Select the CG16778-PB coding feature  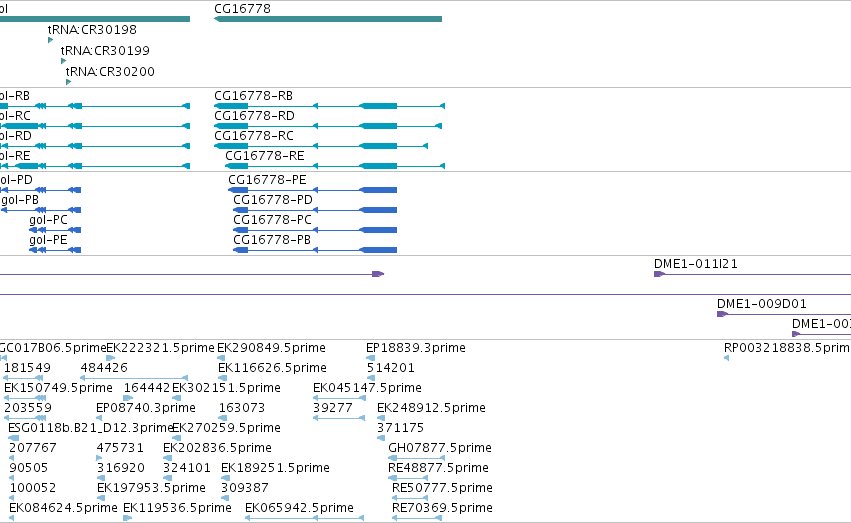pos(315,250)
